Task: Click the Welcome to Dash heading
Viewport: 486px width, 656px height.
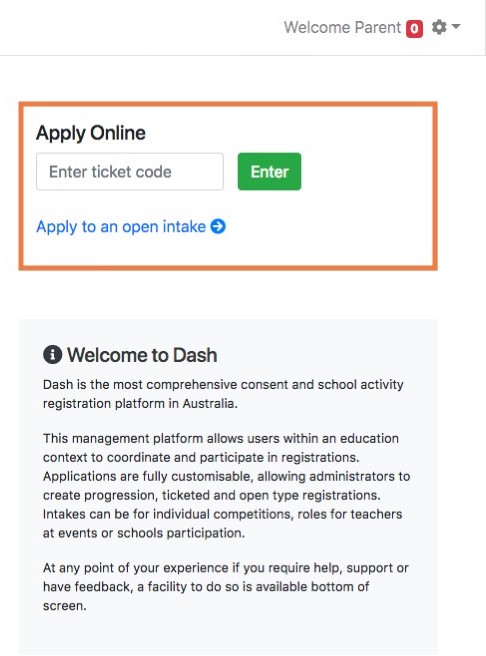Action: pyautogui.click(x=142, y=355)
